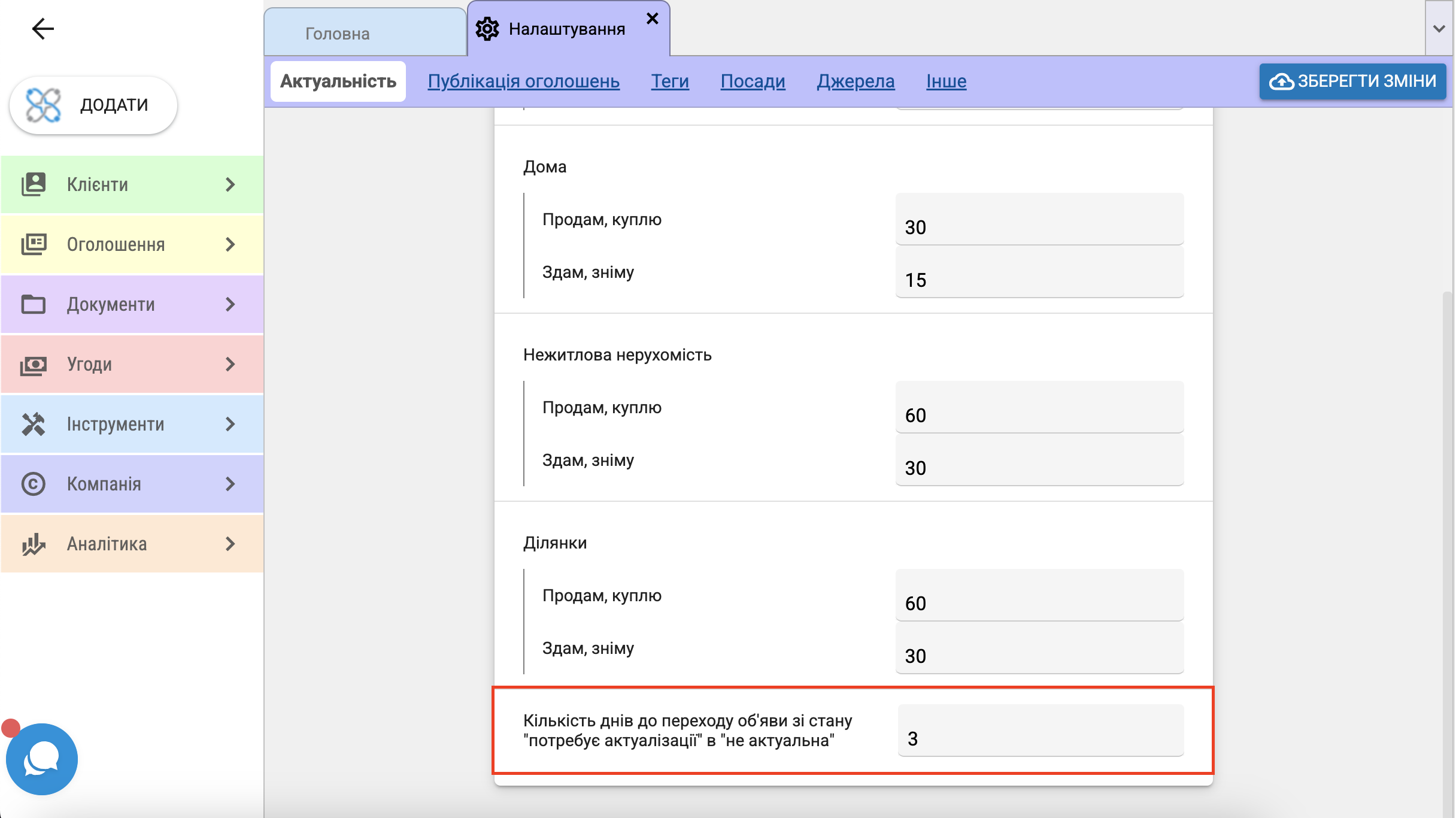Open tab list dropdown arrow

[x=1439, y=29]
